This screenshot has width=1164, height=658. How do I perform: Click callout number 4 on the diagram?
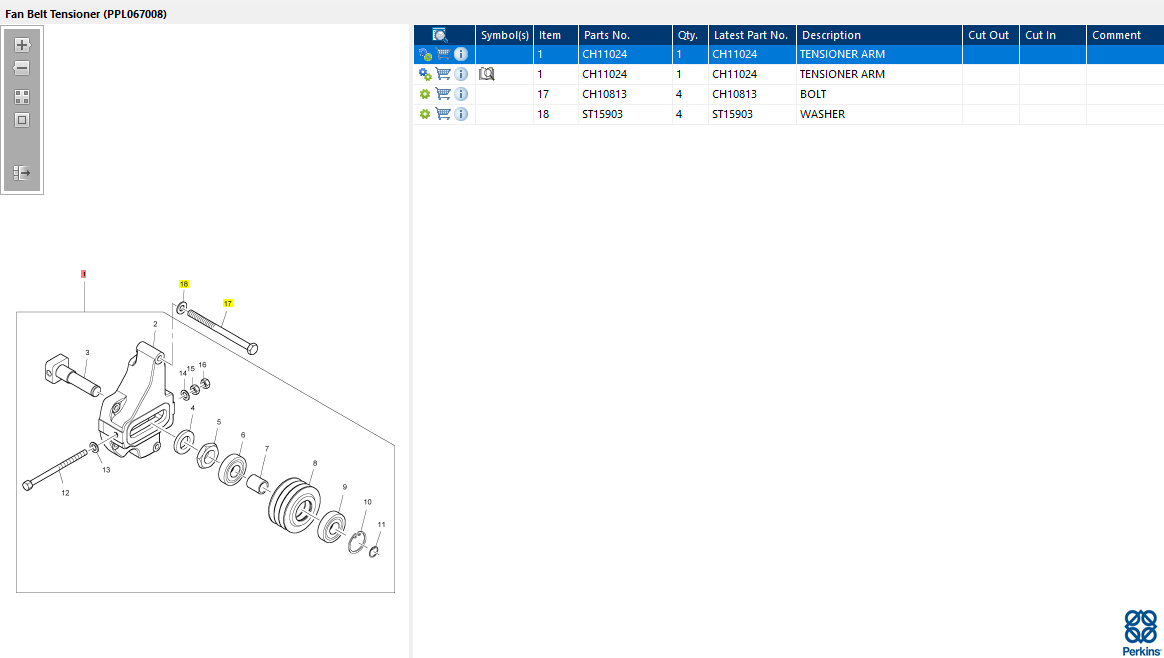tap(192, 408)
